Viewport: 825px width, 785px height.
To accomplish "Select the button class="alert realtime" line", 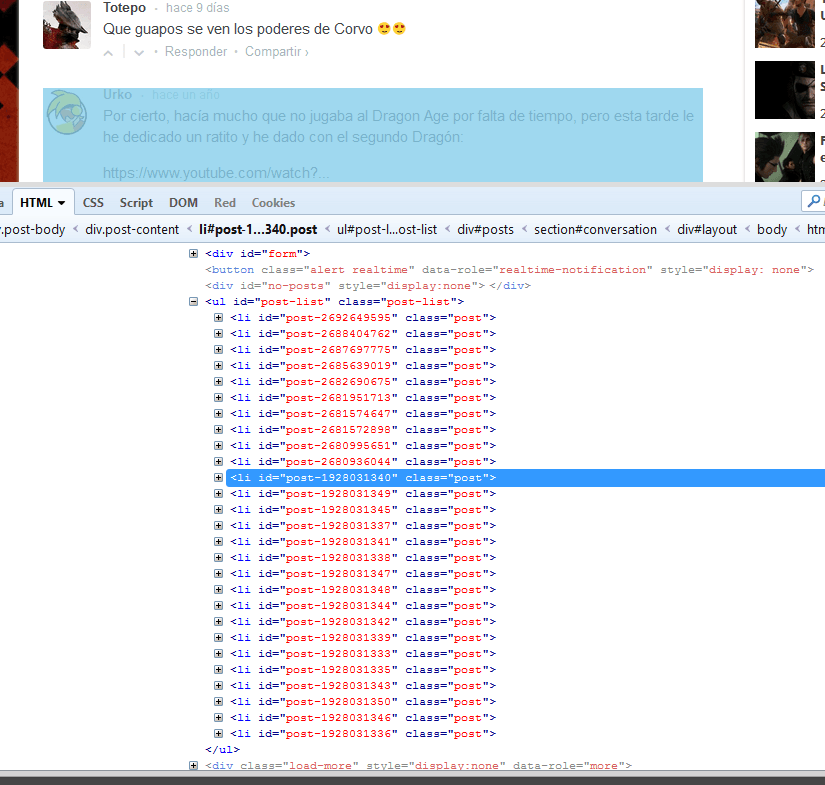I will [509, 269].
